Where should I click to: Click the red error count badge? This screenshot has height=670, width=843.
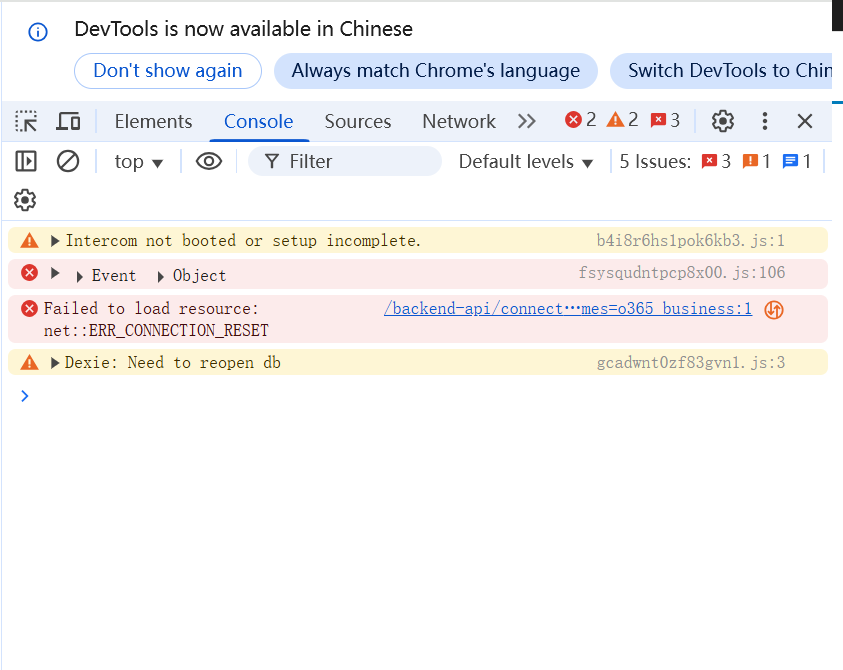point(581,121)
